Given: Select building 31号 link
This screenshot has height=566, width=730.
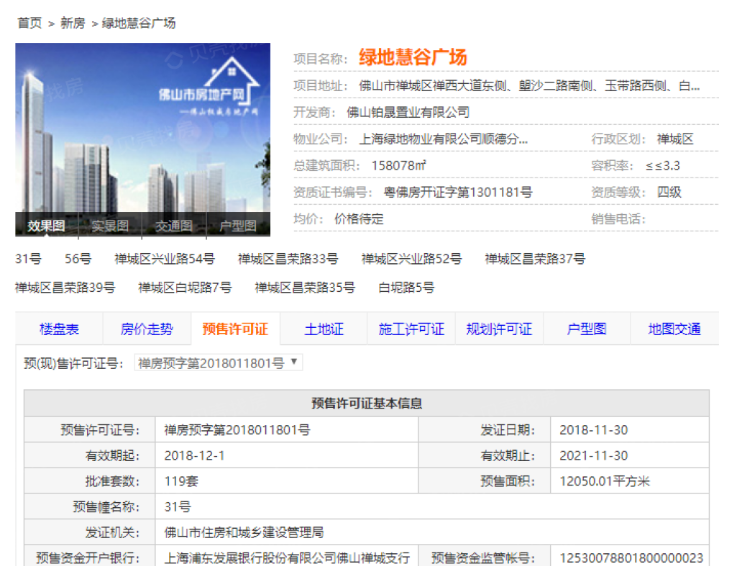Looking at the screenshot, I should [28, 259].
